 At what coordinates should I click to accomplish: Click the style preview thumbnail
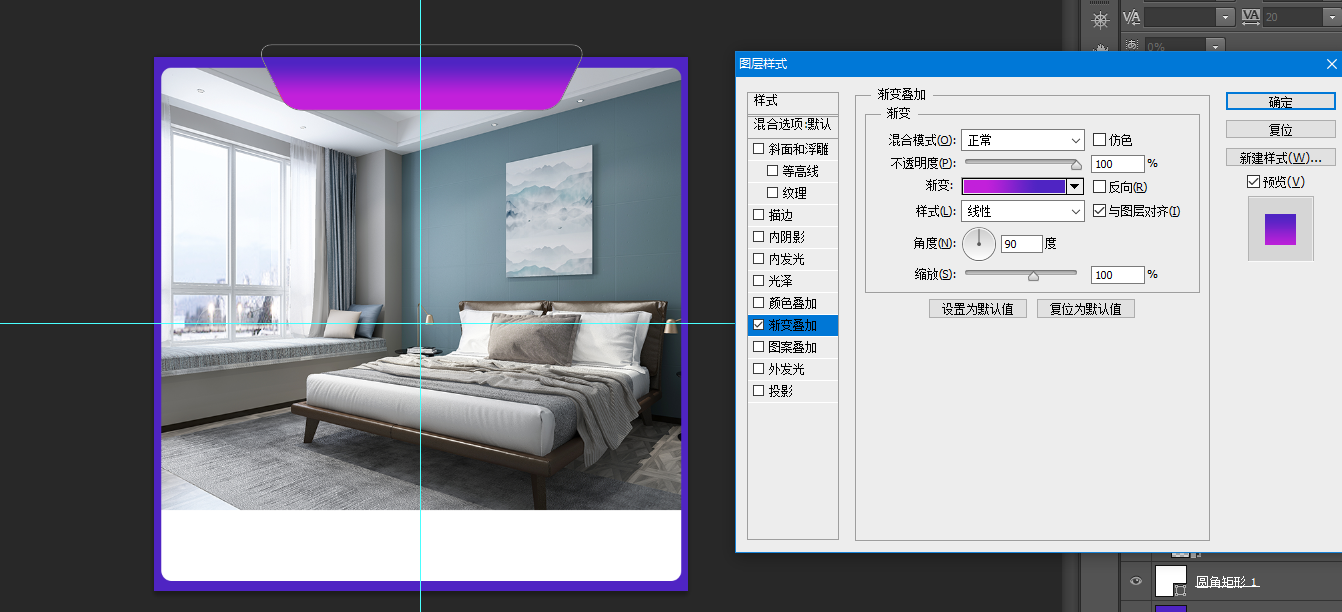(1281, 229)
